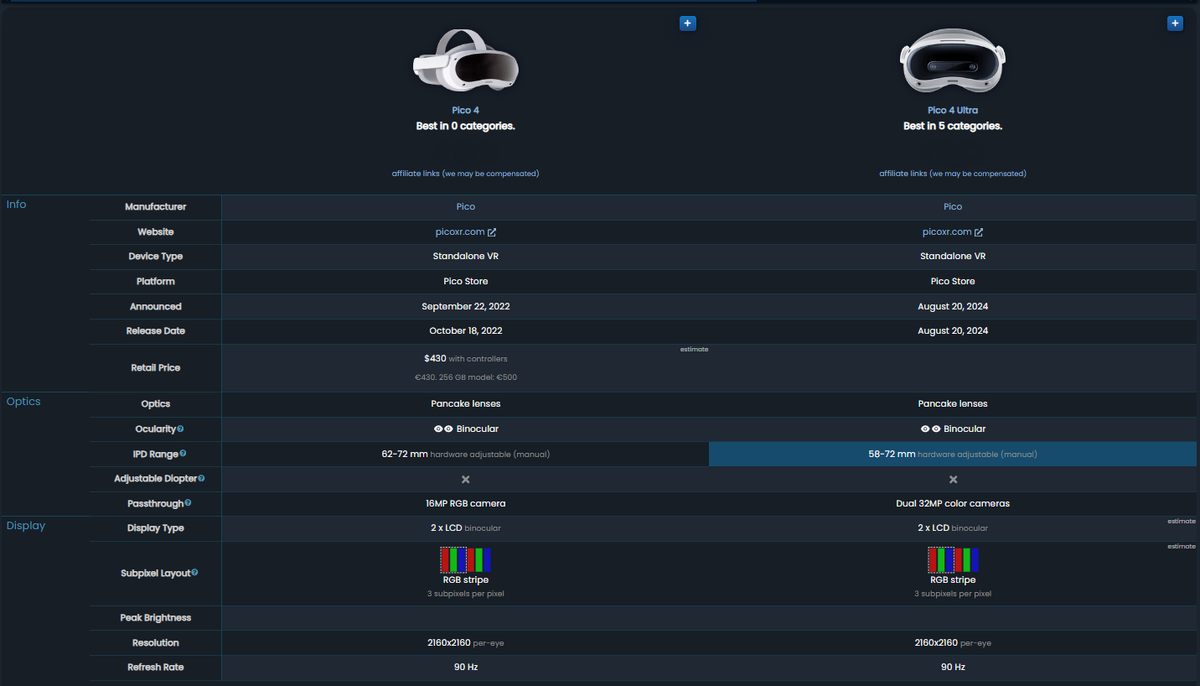Open the Pico 4 Ultra product name link
1200x686 pixels.
click(x=953, y=111)
